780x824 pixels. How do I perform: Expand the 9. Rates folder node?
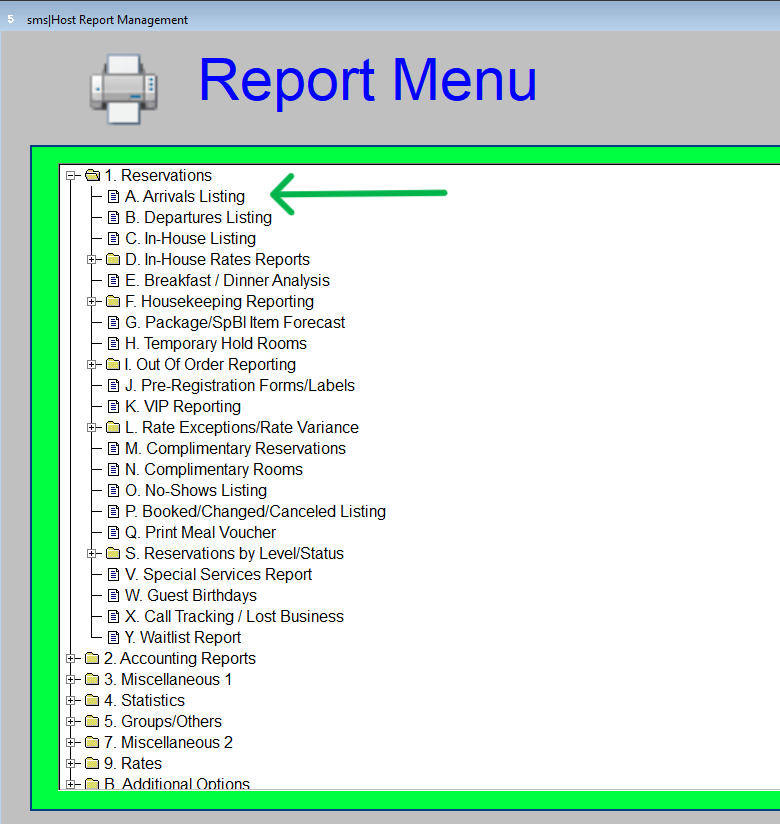(71, 764)
